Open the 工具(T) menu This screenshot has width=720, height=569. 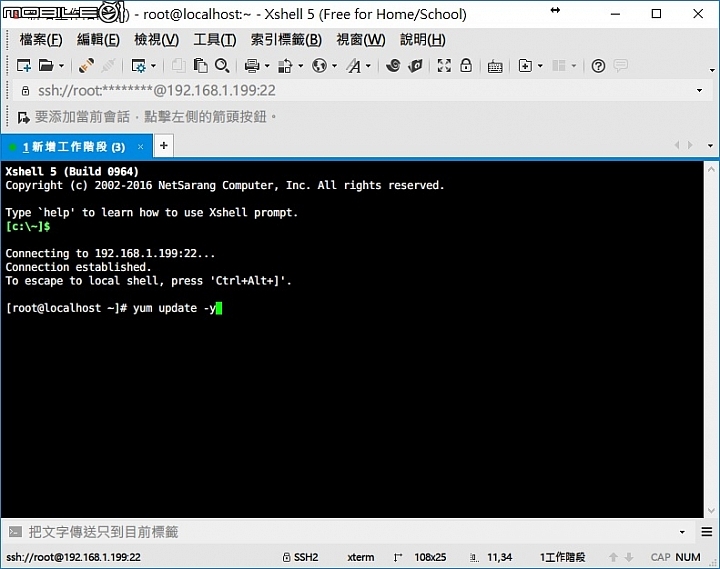pos(214,39)
